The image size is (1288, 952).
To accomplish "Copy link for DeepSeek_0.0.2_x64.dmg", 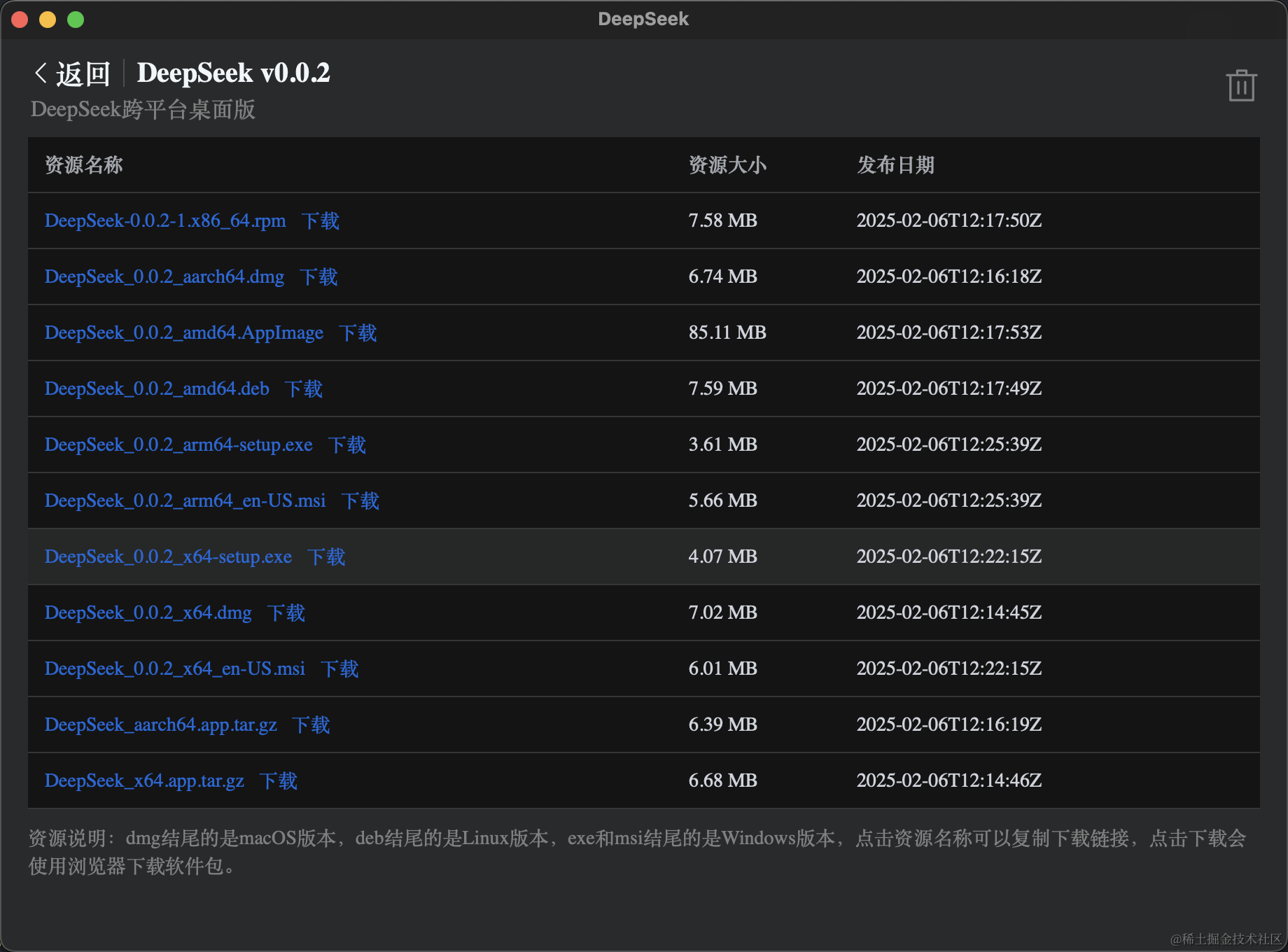I will coord(148,612).
